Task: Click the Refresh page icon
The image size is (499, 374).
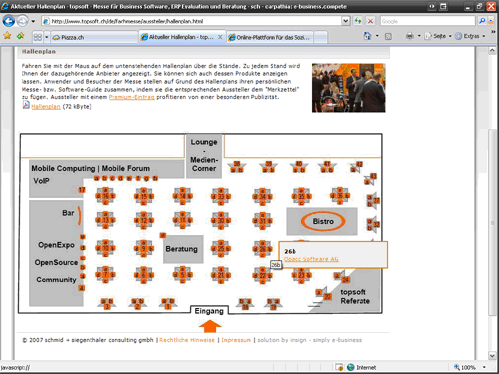Action: (358, 21)
